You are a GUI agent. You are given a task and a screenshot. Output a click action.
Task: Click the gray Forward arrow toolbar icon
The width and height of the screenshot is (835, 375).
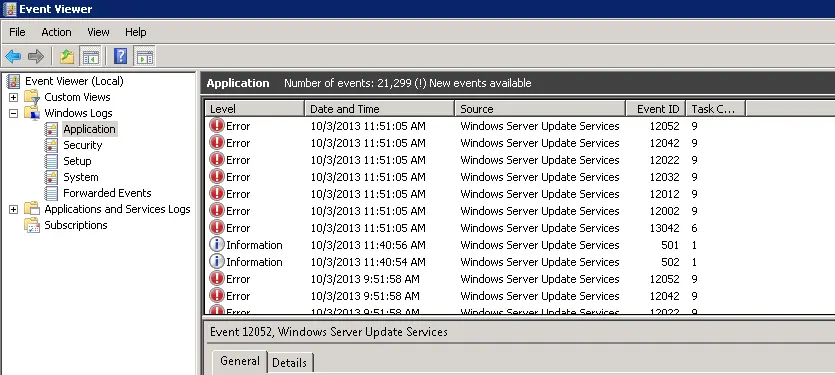[x=36, y=56]
